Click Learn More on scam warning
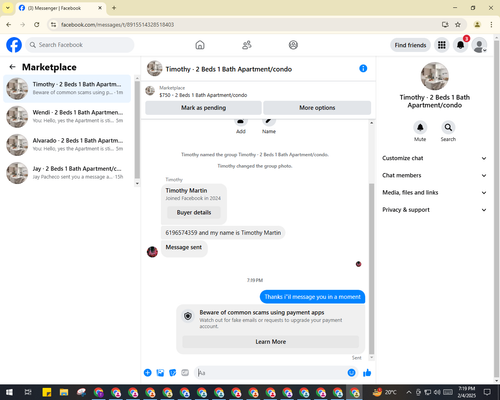This screenshot has height=400, width=500. (270, 342)
